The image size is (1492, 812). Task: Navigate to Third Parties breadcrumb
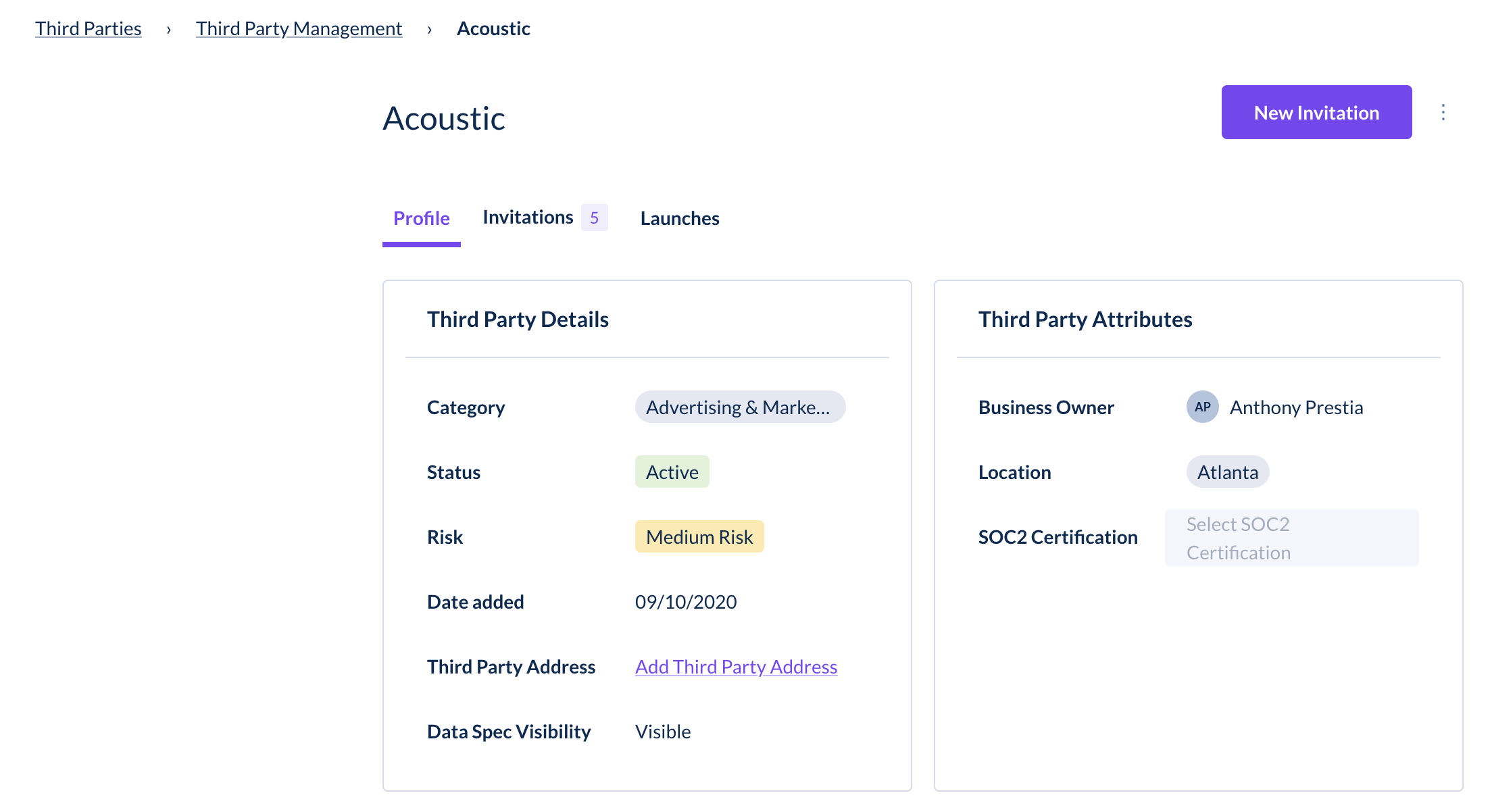coord(88,28)
